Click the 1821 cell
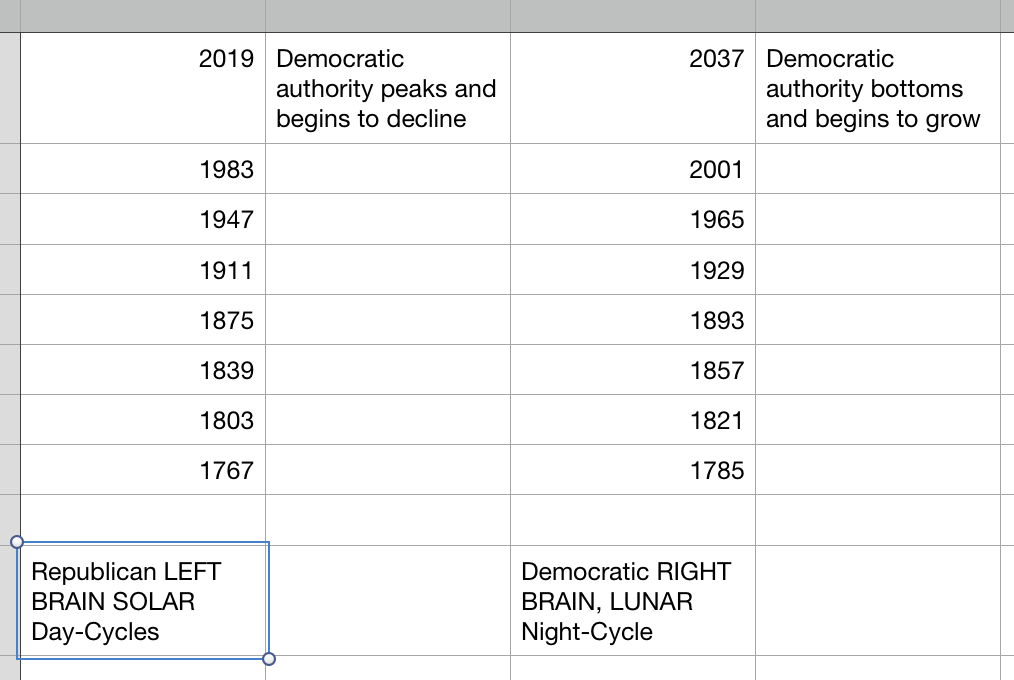The width and height of the screenshot is (1014, 680). click(x=632, y=420)
